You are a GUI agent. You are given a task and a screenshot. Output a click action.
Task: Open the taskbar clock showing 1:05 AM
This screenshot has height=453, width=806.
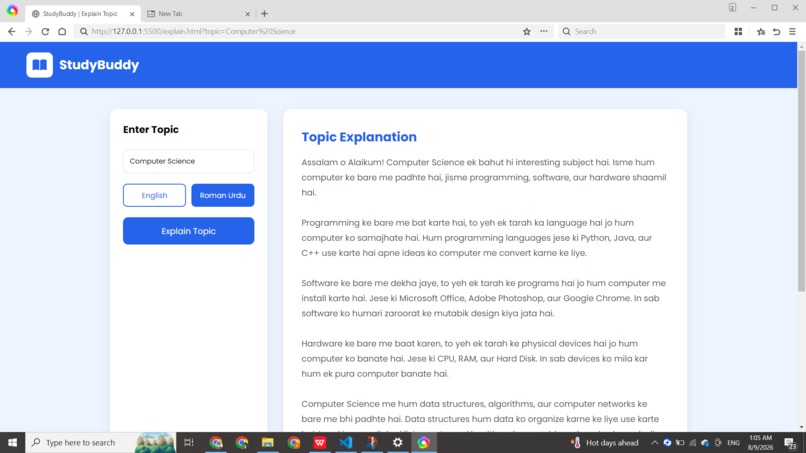760,442
